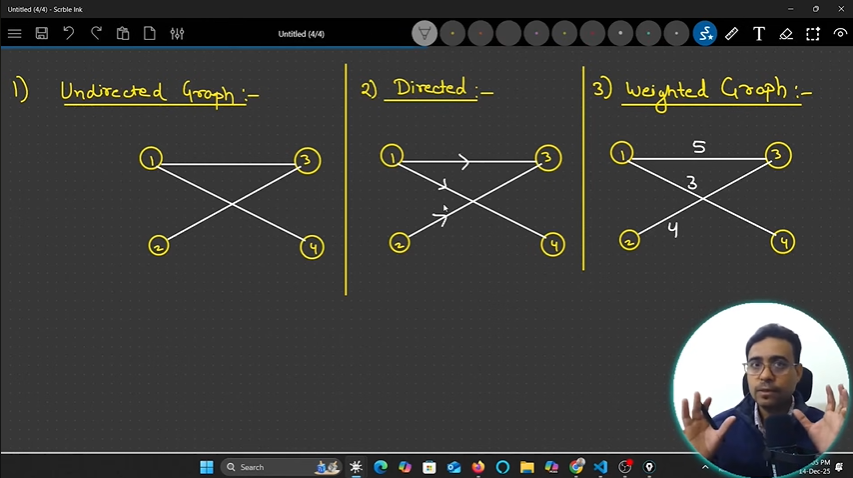Click the edge weight 5 label
Screen dimensions: 853x478
(x=699, y=147)
